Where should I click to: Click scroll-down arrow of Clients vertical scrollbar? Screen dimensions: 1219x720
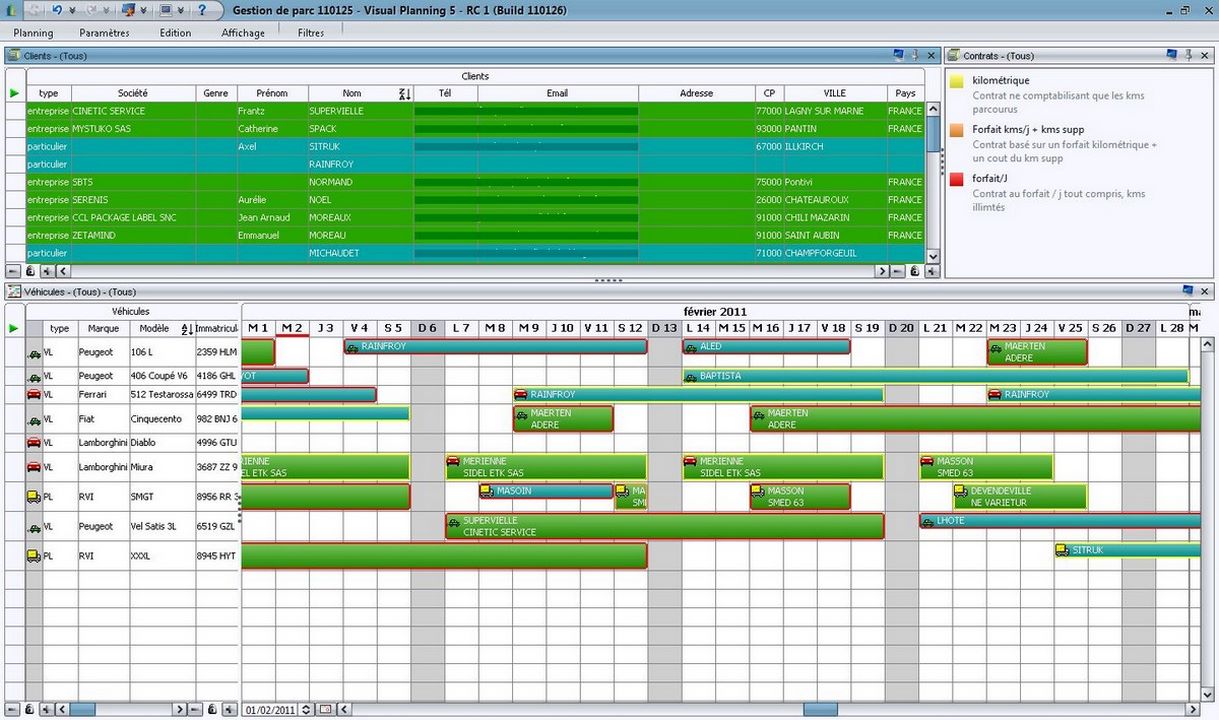(x=933, y=256)
